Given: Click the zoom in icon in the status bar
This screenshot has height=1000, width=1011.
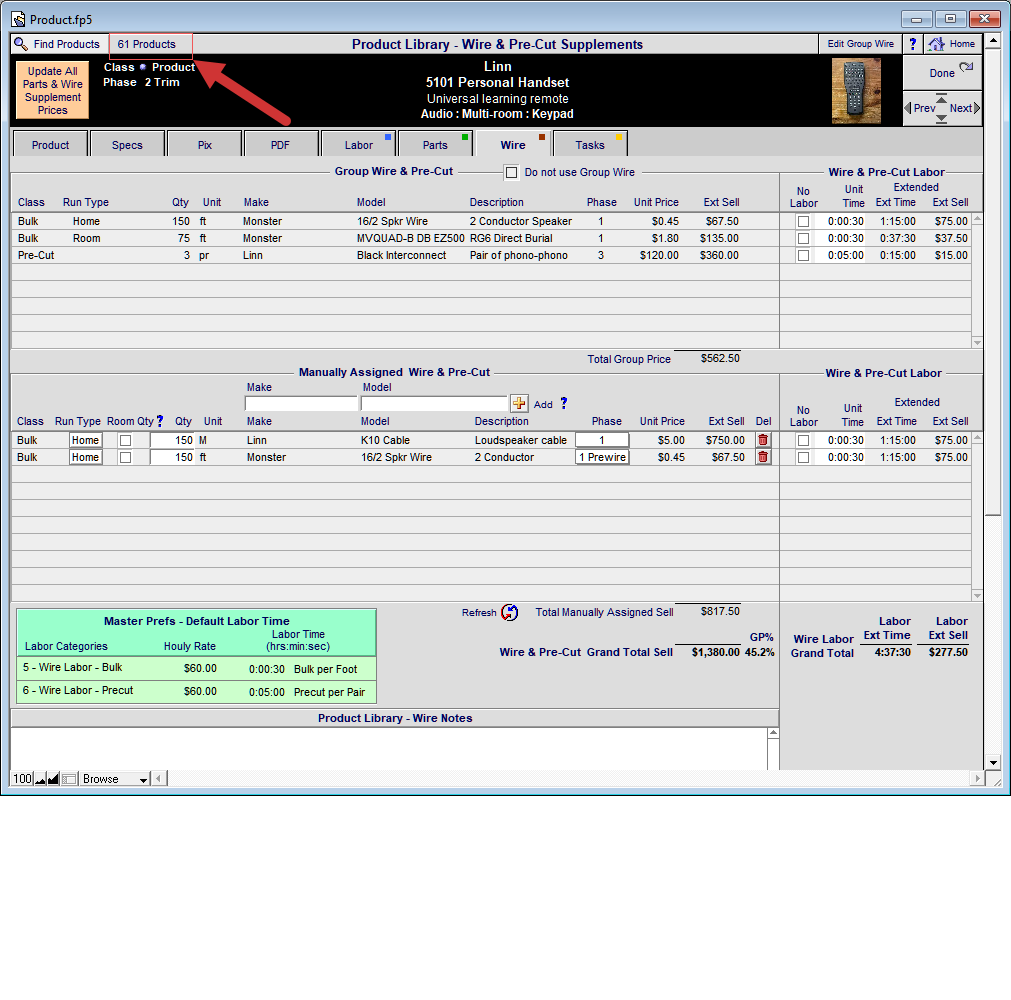Looking at the screenshot, I should (53, 779).
